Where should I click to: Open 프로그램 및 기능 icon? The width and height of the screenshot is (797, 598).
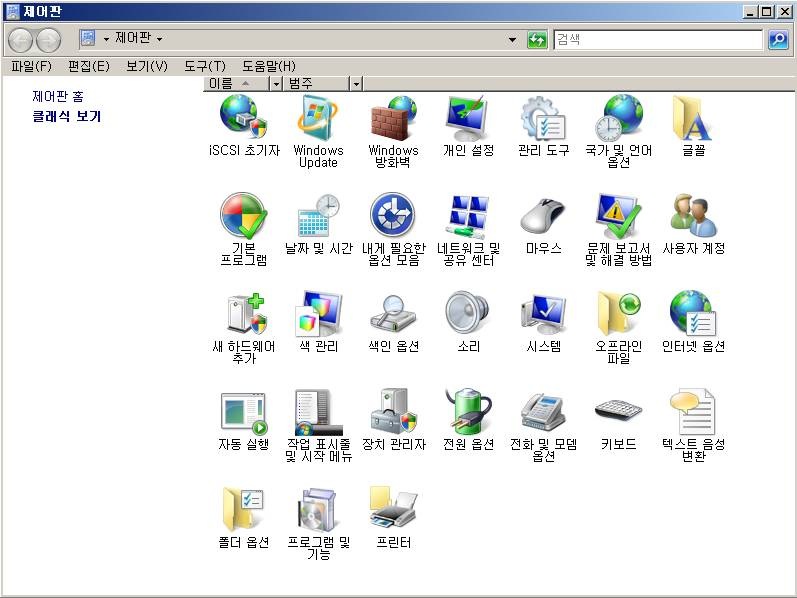pos(318,510)
